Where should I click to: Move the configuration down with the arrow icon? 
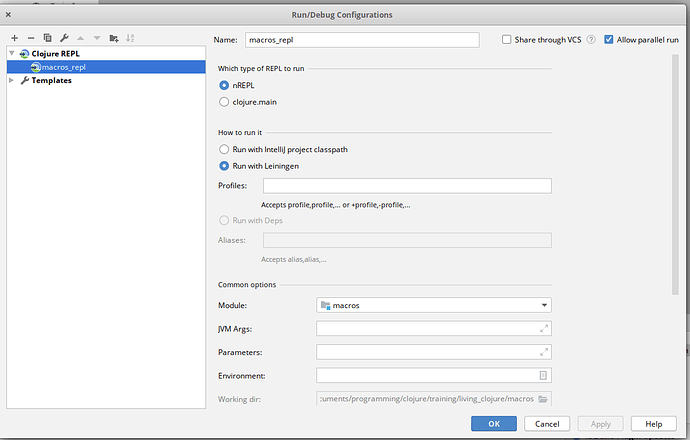point(97,38)
